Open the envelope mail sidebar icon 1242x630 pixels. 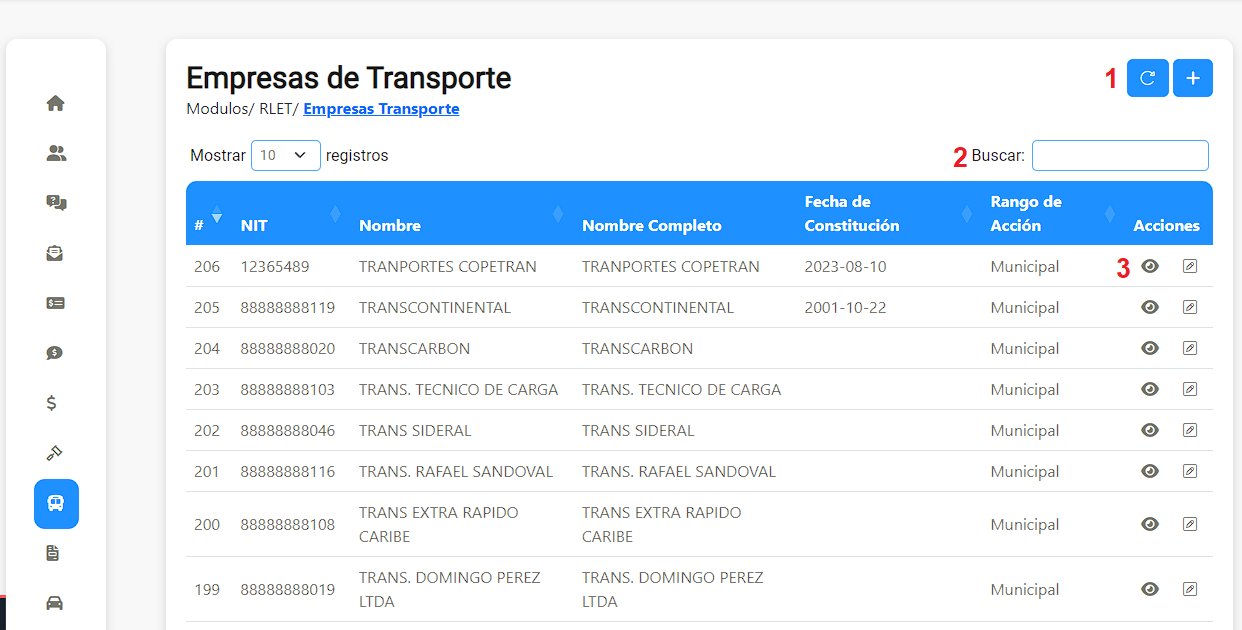pos(56,253)
